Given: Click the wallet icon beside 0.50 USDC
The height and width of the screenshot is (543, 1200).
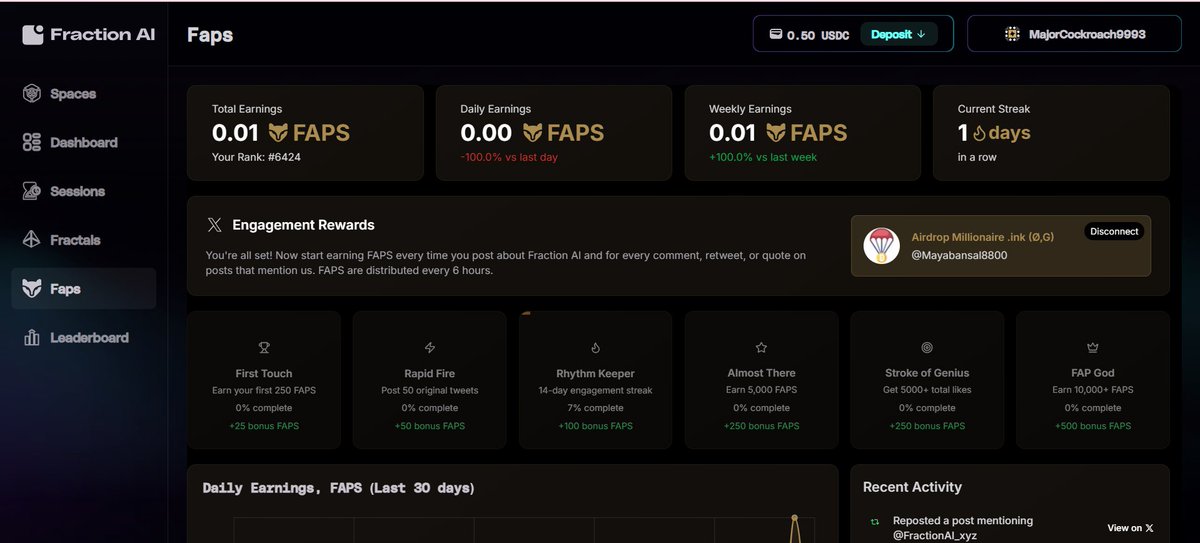Looking at the screenshot, I should pyautogui.click(x=775, y=35).
